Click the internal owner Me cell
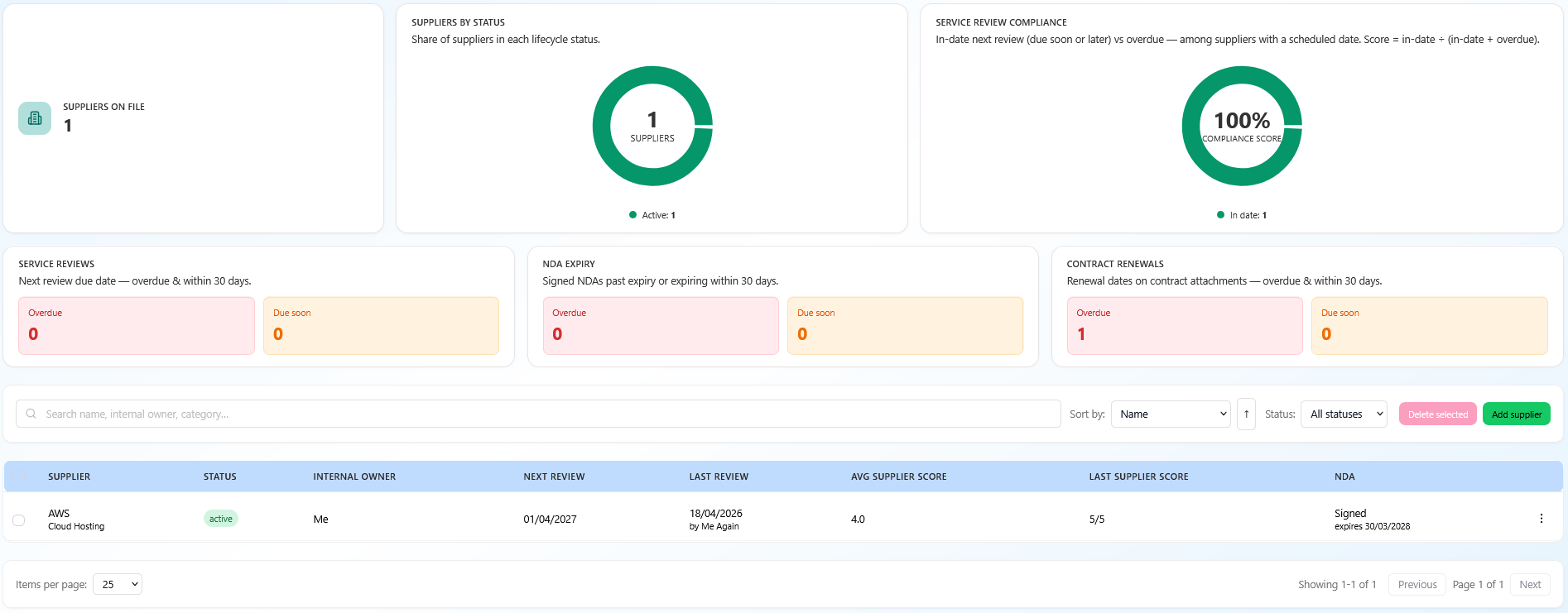The width and height of the screenshot is (1568, 613). coord(320,520)
